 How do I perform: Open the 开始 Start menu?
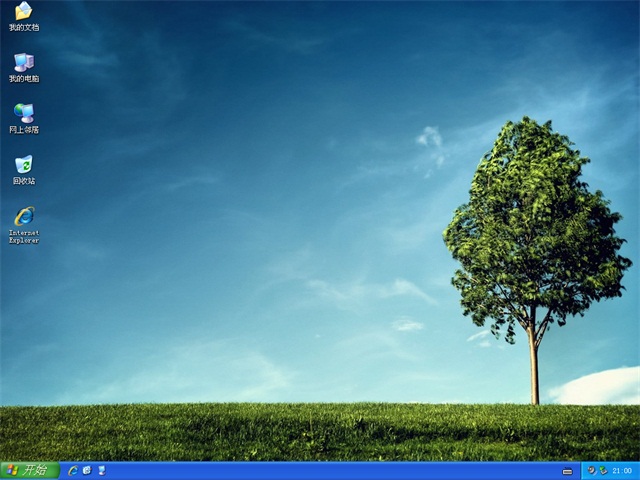29,470
